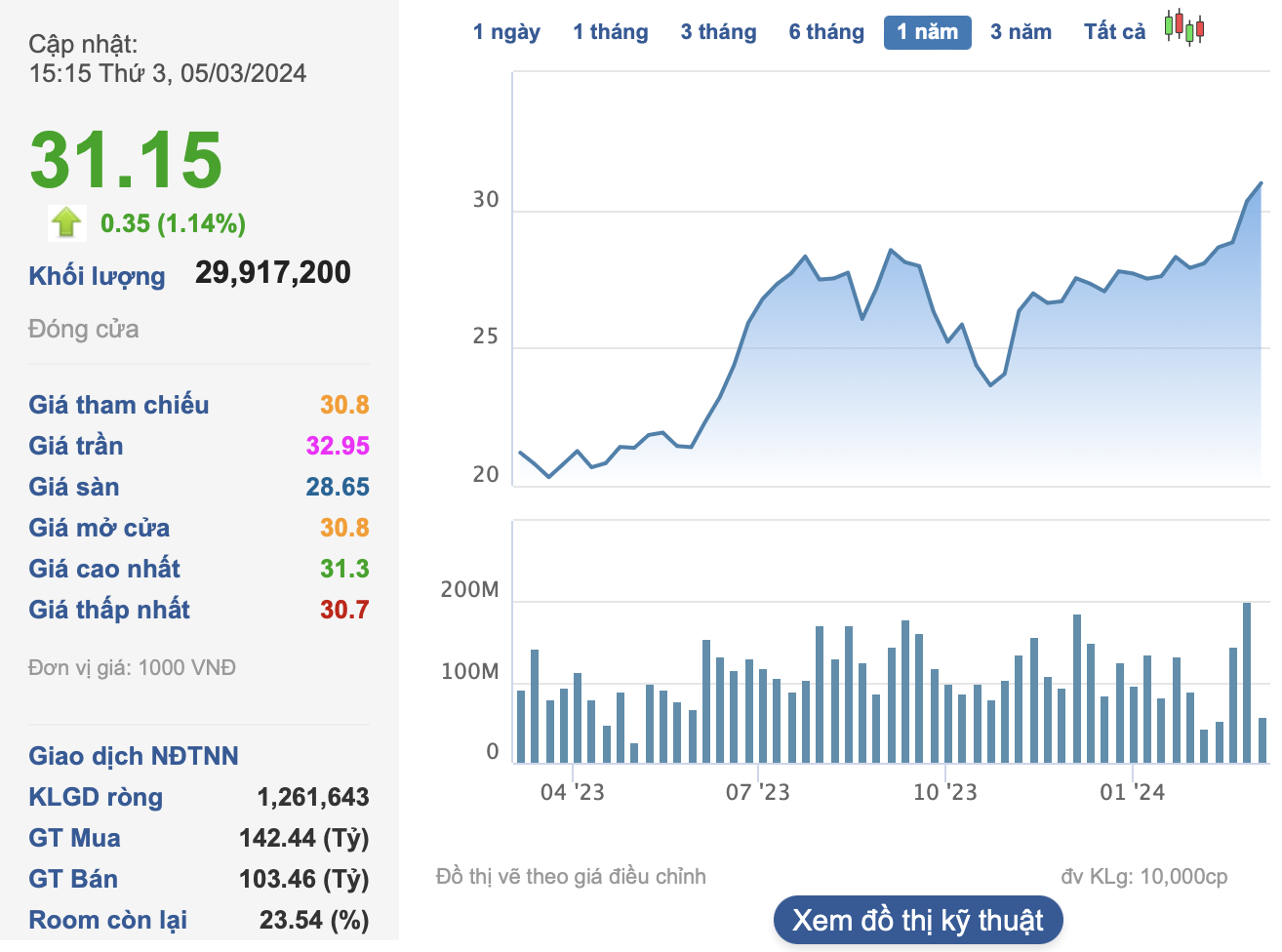Click the Giá tham chiếu label

(119, 405)
